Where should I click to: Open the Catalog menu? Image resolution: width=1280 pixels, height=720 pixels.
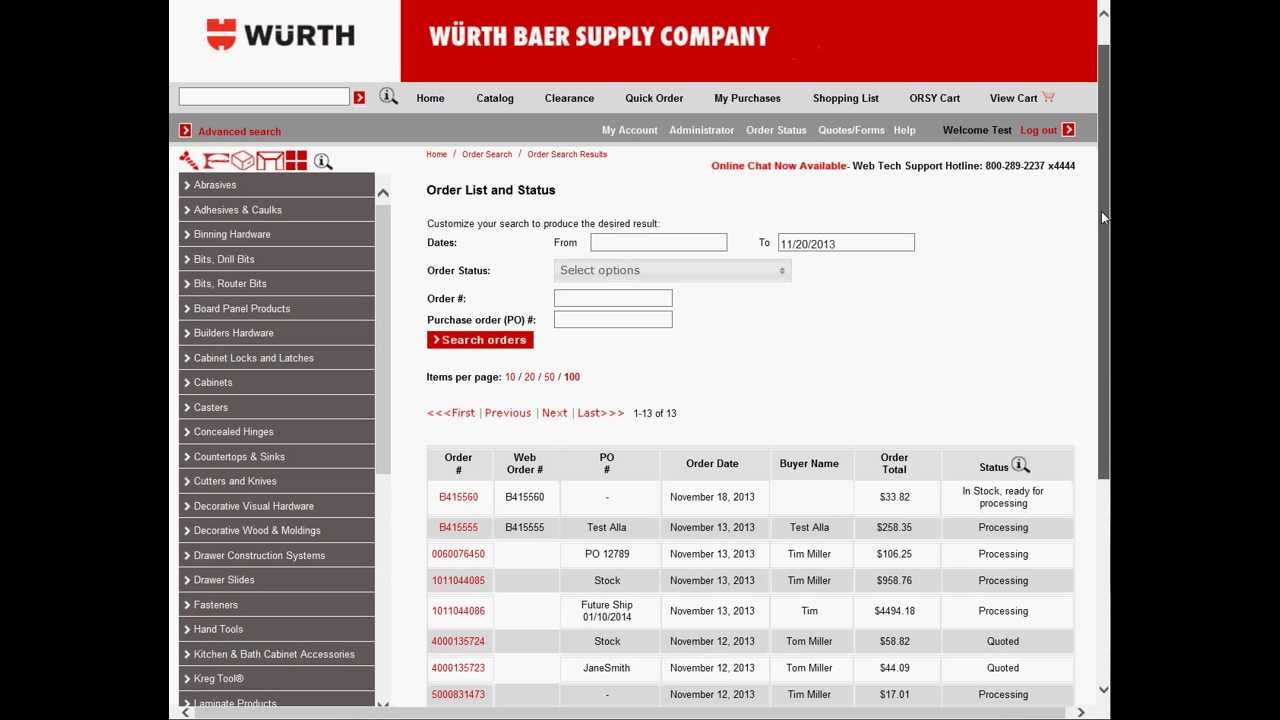point(495,98)
